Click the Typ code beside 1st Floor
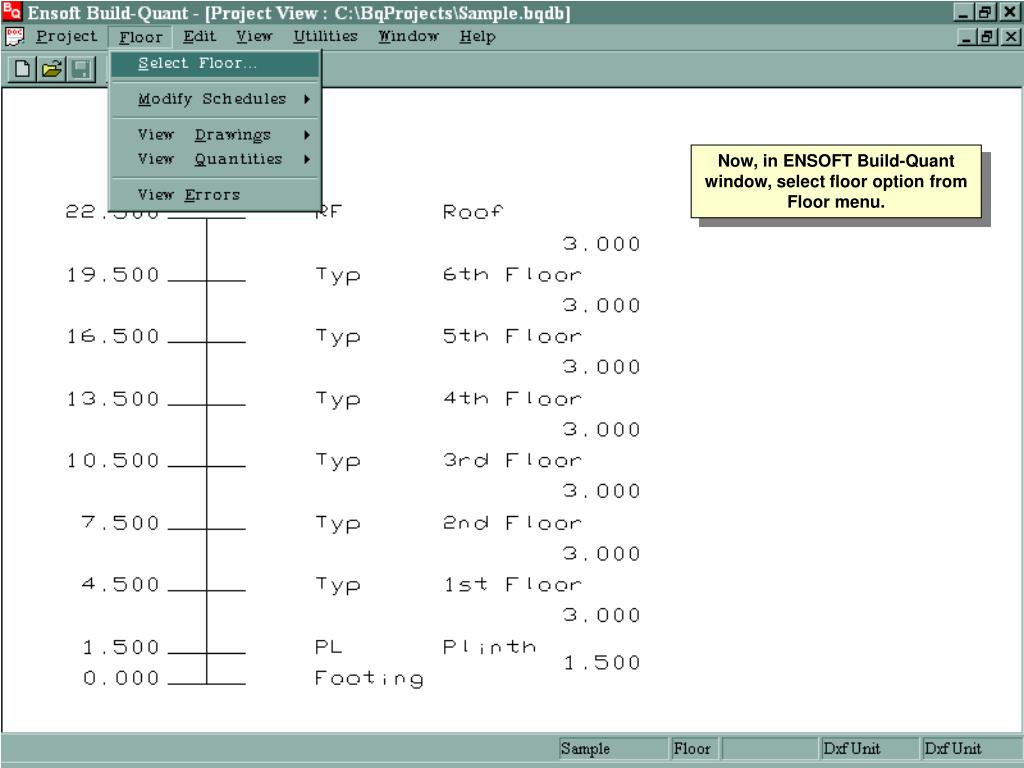 [x=338, y=585]
